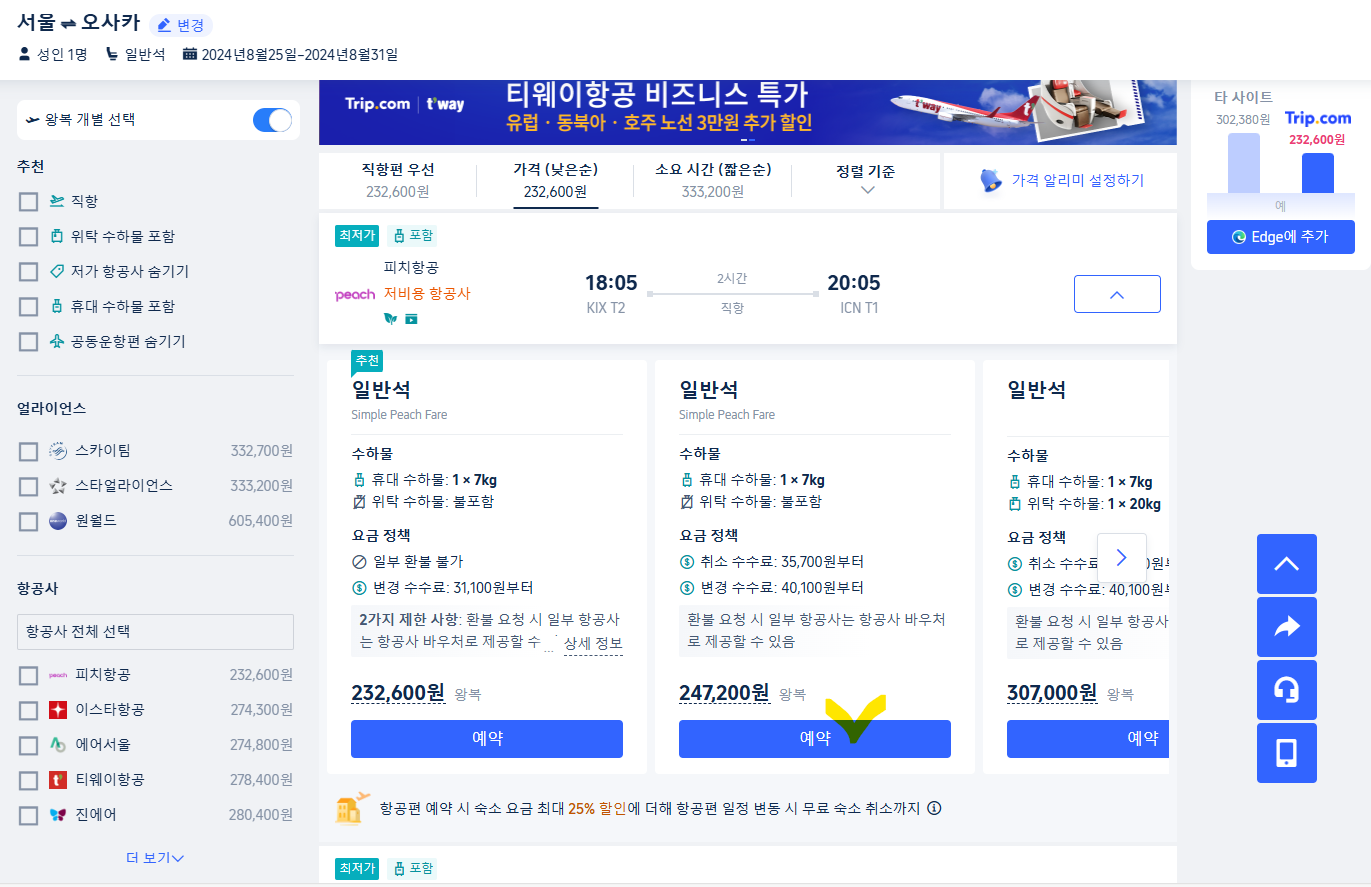Image resolution: width=1371 pixels, height=887 pixels.
Task: Click the info icon after free accommodation cancellation text
Action: point(934,808)
